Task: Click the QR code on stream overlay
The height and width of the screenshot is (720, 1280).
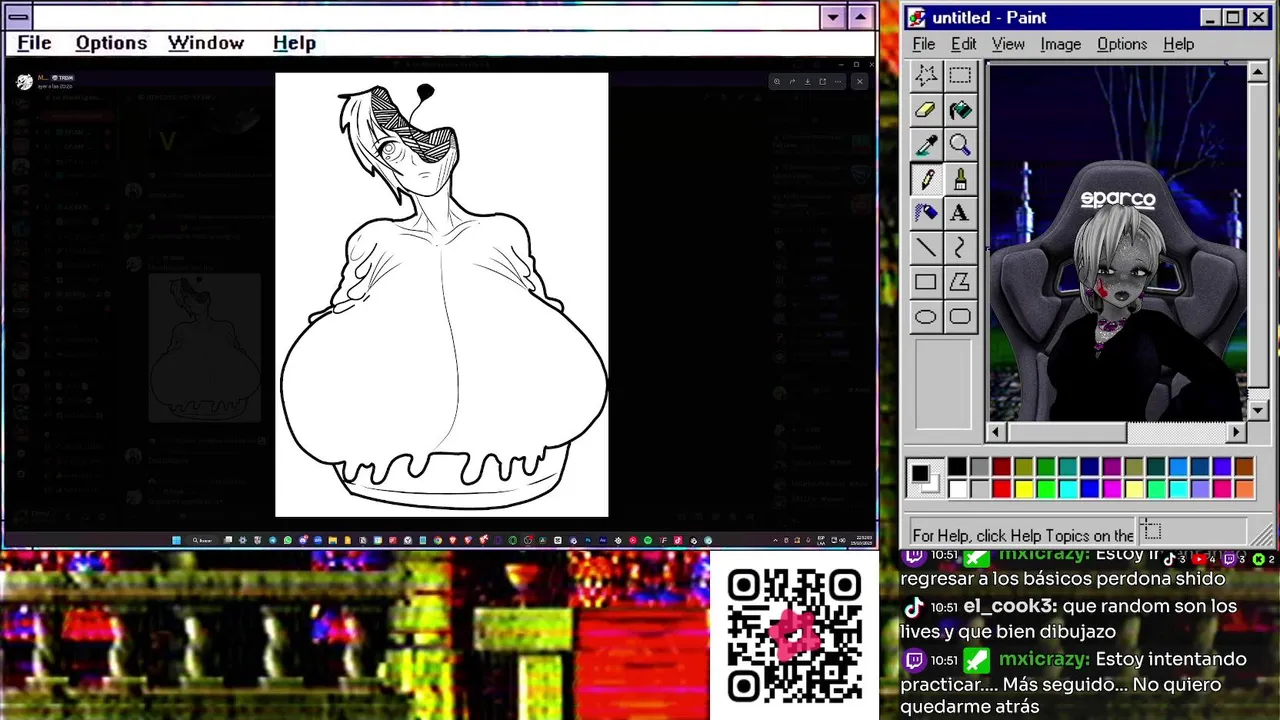Action: coord(795,635)
